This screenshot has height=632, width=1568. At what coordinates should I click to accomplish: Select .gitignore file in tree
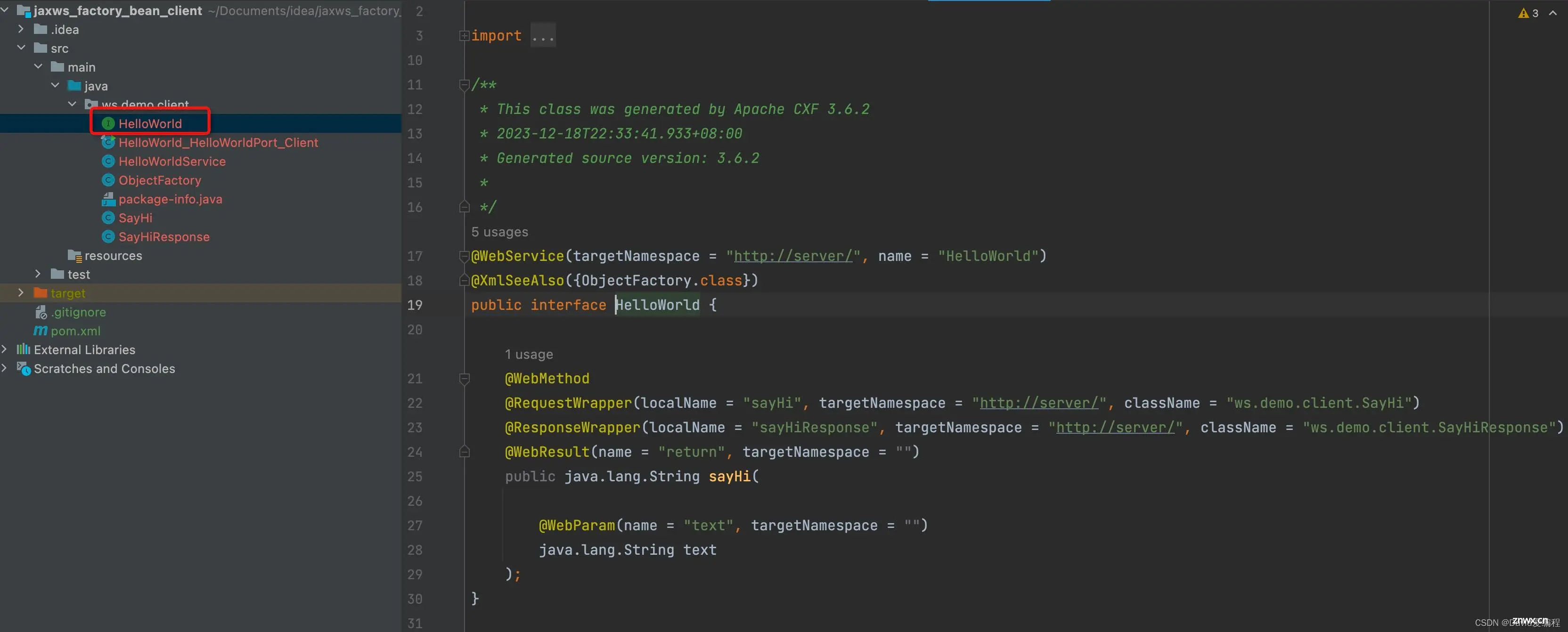coord(79,312)
